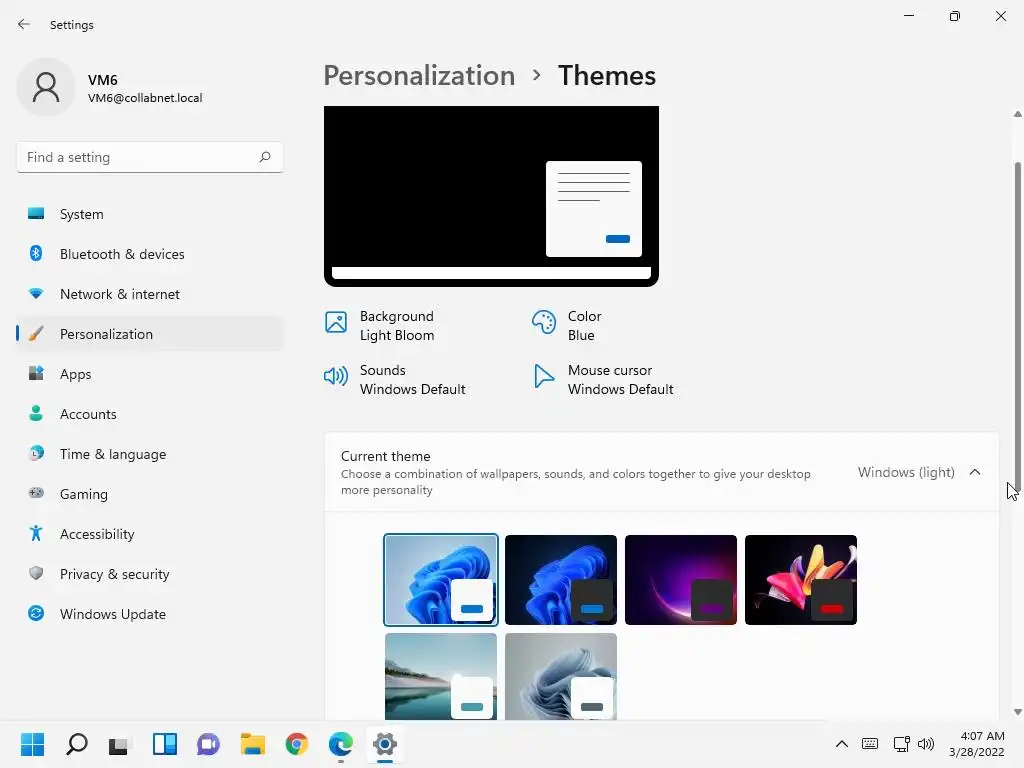Open Apps settings
The image size is (1024, 768).
click(150, 374)
